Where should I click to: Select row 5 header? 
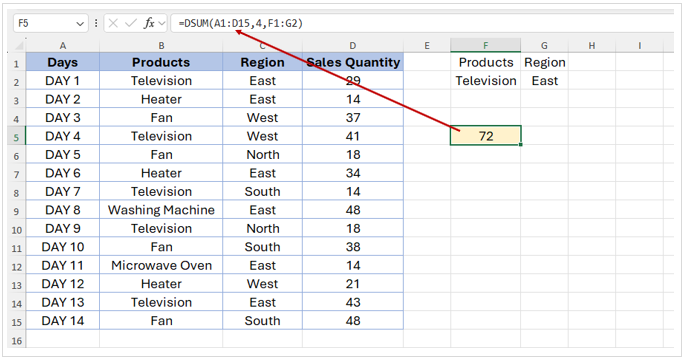[16, 137]
